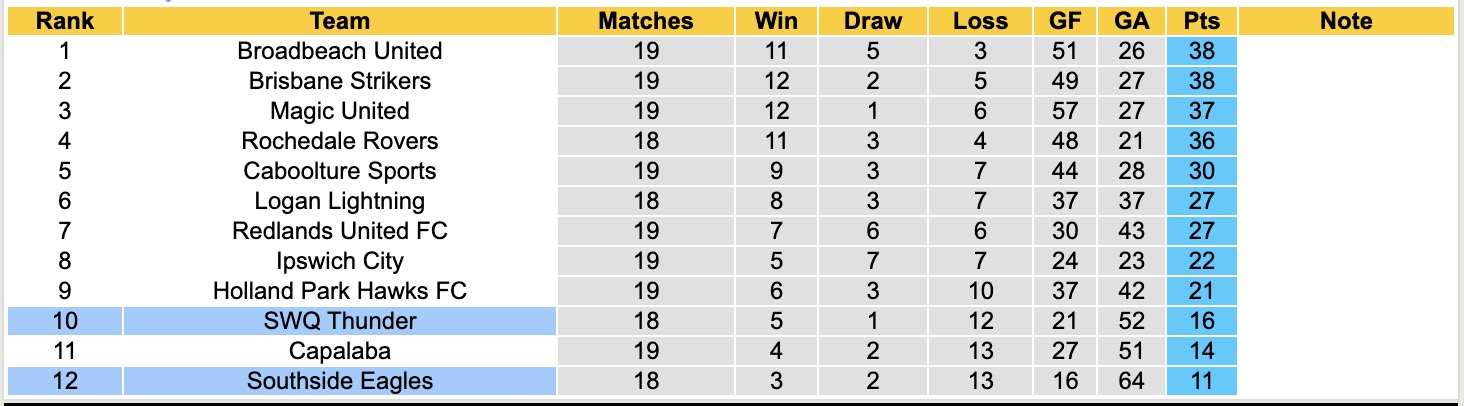
Task: Open the Ipswich City team link
Action: pyautogui.click(x=340, y=261)
